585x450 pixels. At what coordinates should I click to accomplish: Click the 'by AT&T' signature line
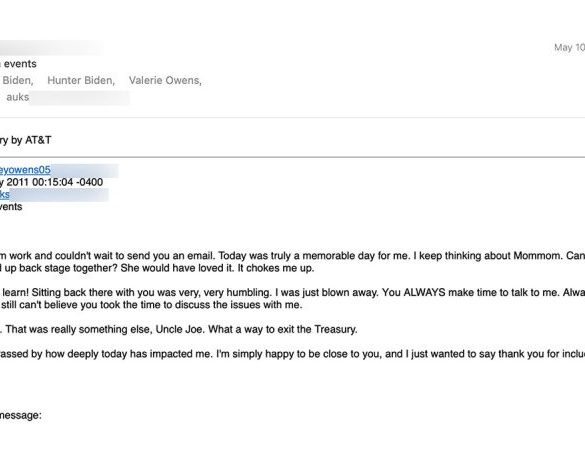point(25,140)
